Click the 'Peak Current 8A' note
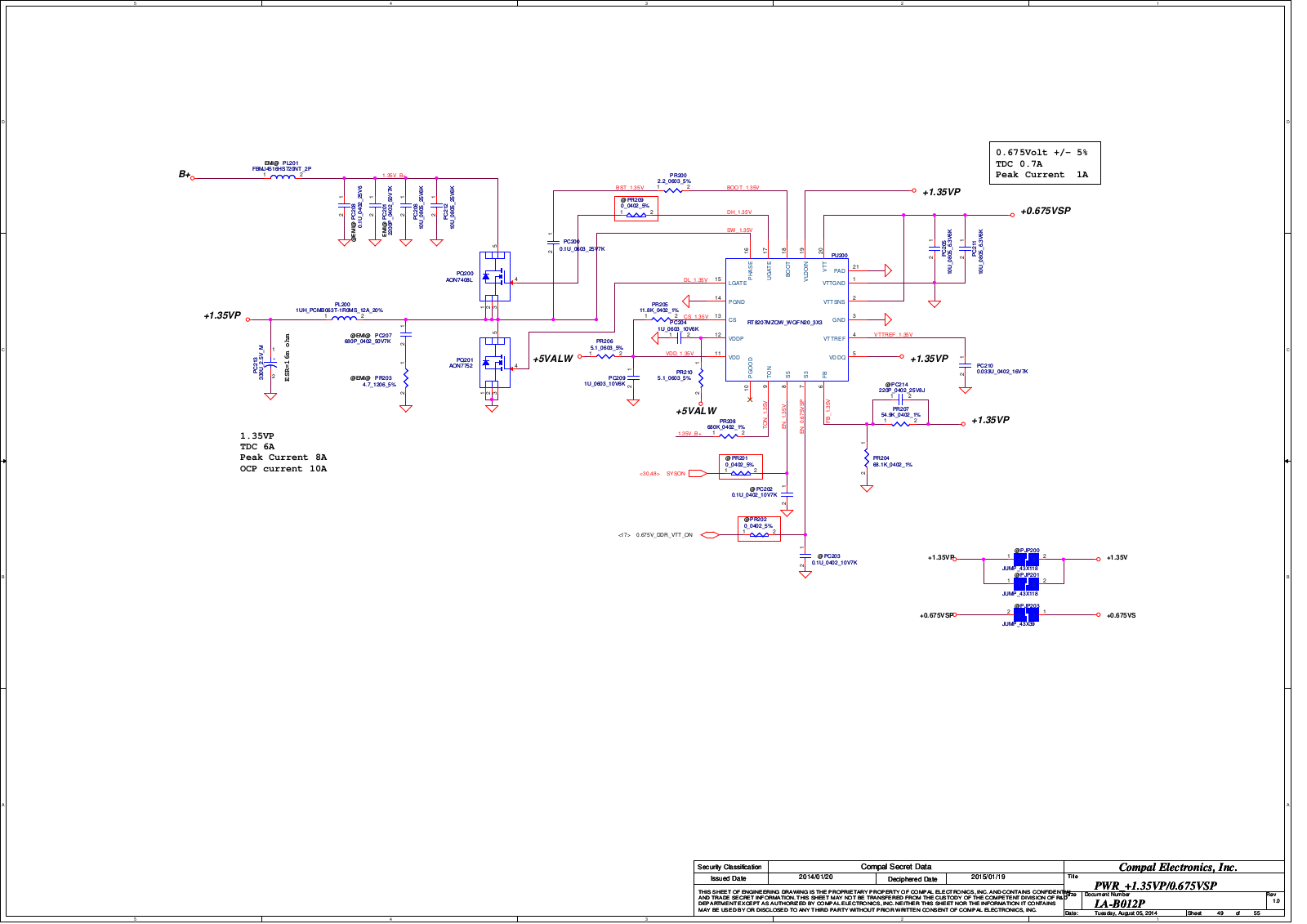1307x924 pixels. point(283,458)
